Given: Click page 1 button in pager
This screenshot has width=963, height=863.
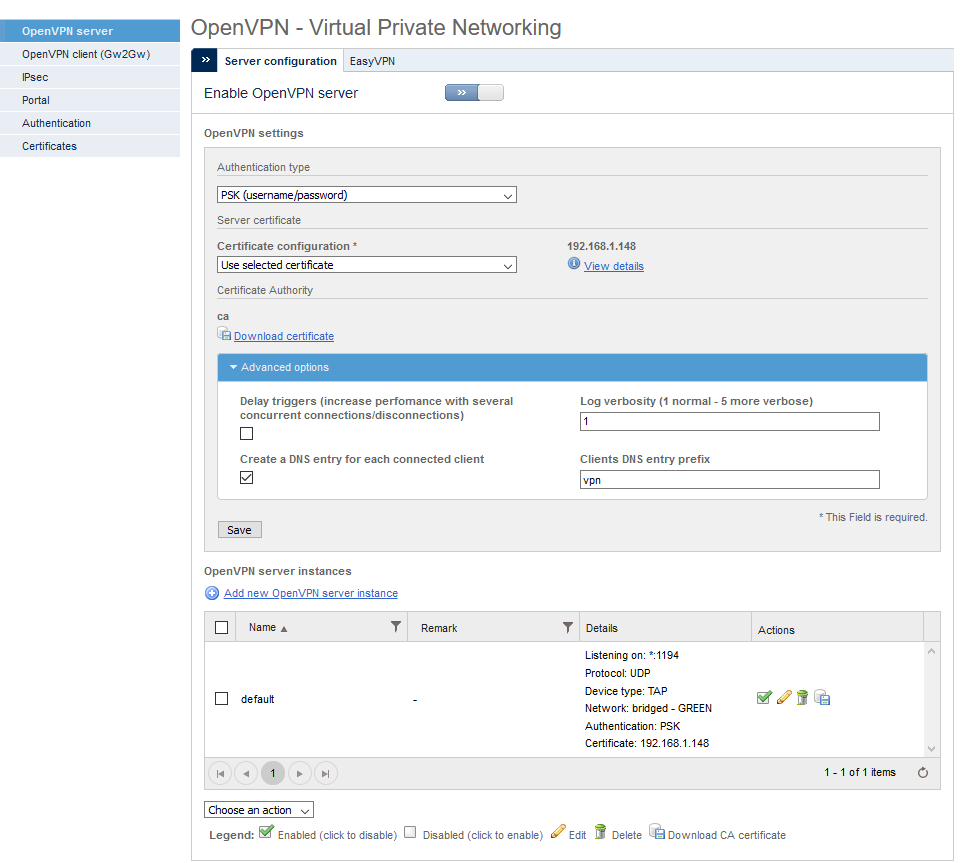Looking at the screenshot, I should tap(273, 773).
